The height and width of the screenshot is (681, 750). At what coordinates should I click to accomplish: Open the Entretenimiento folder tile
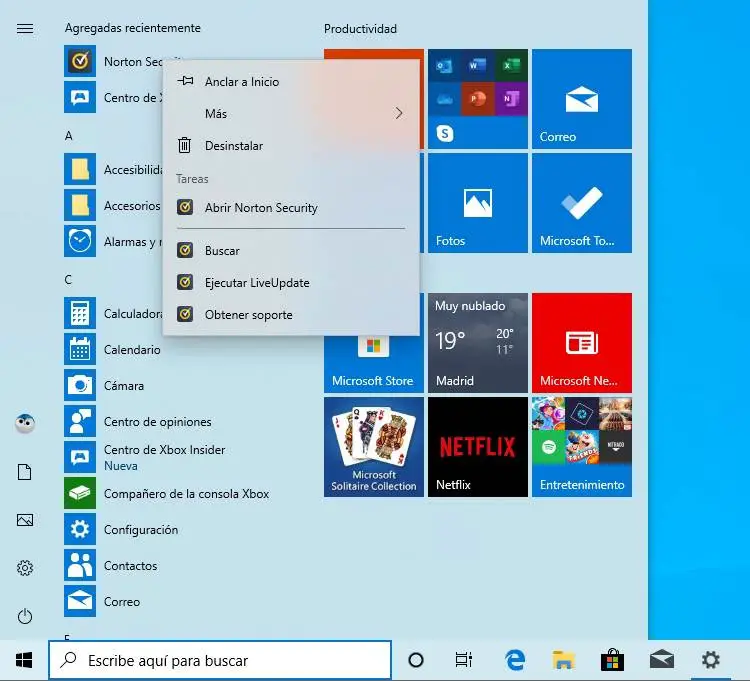coord(582,447)
